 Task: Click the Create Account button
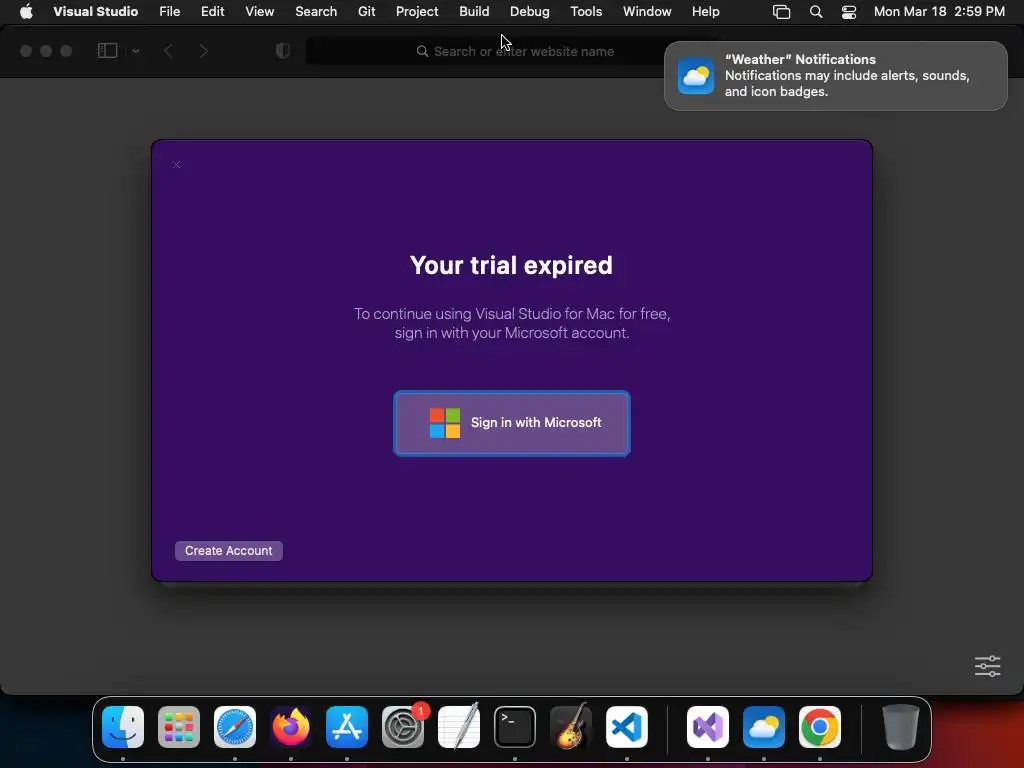point(229,551)
